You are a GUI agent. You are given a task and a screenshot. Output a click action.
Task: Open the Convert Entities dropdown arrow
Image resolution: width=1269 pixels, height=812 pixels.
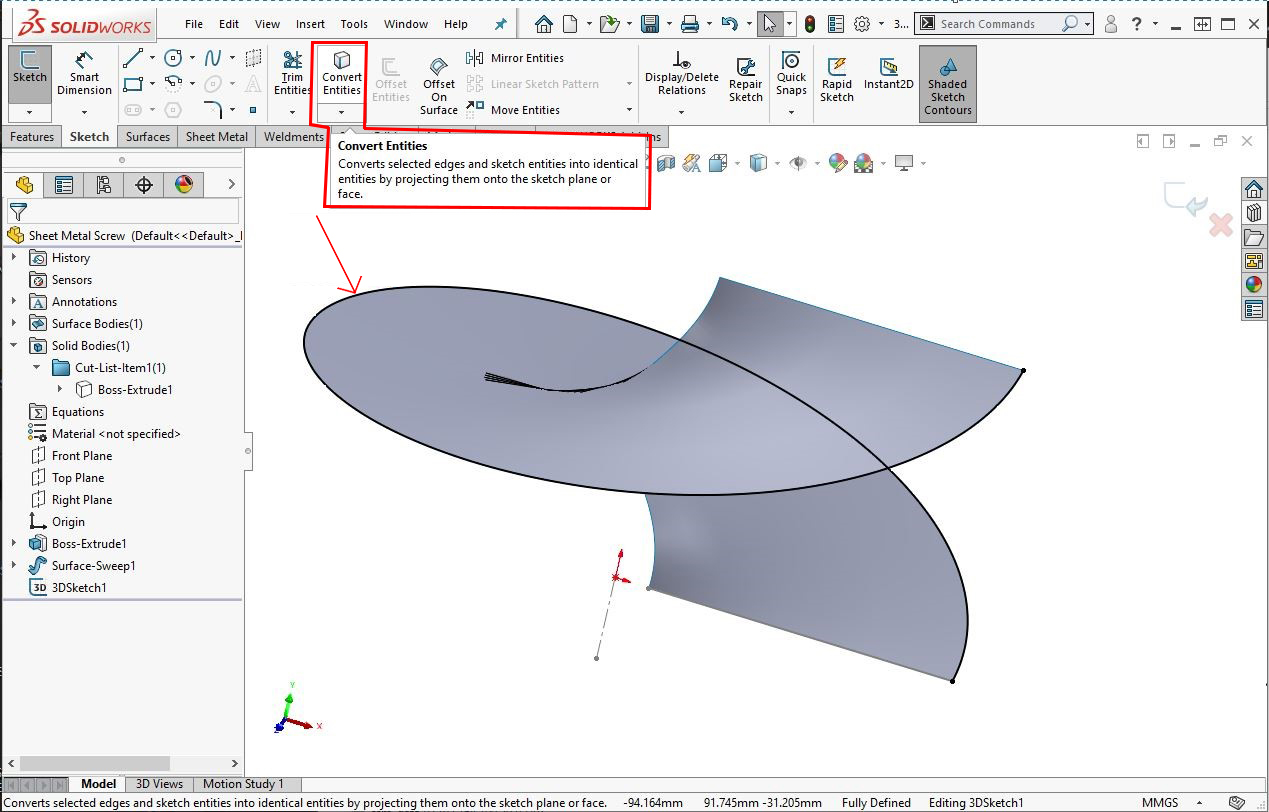click(x=341, y=111)
